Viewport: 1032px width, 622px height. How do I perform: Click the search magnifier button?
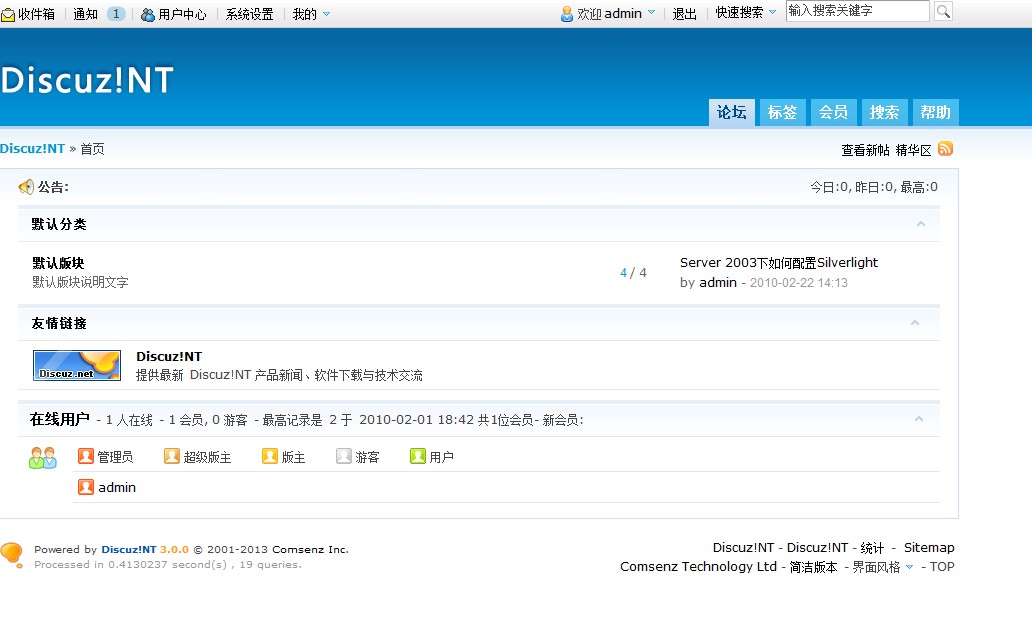pyautogui.click(x=943, y=11)
